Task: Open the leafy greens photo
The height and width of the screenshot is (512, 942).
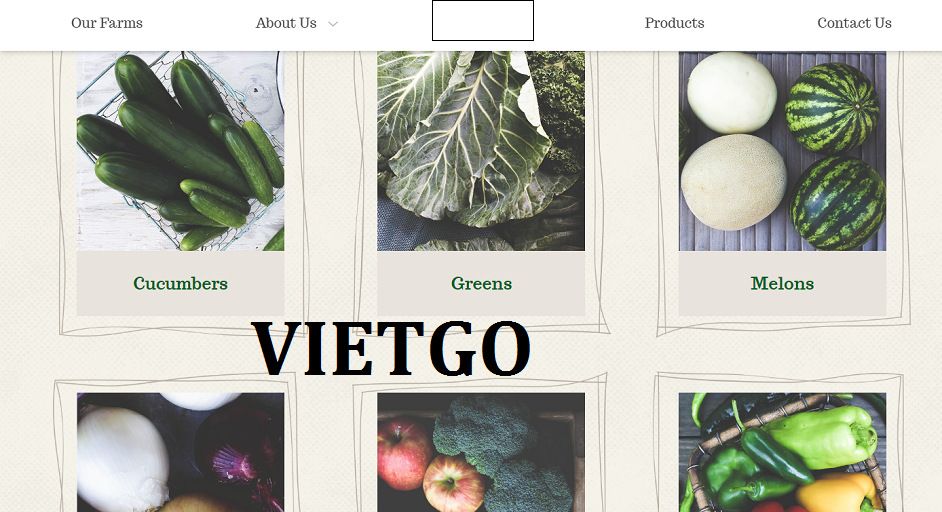Action: 481,151
